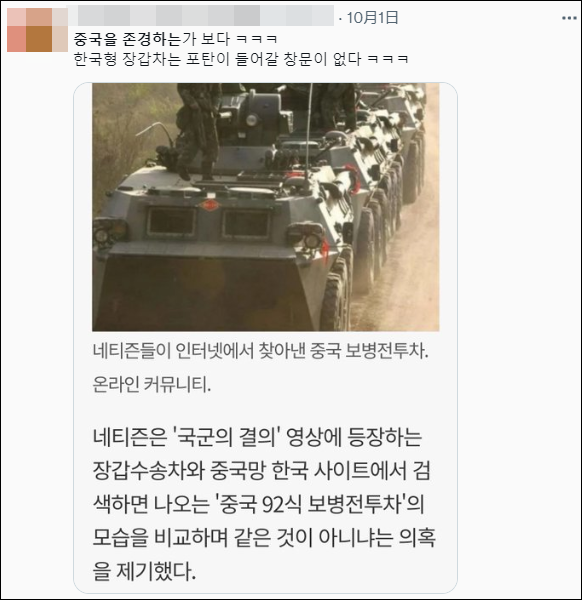Select the 온라인 커뮤니티 source caption

(152, 384)
